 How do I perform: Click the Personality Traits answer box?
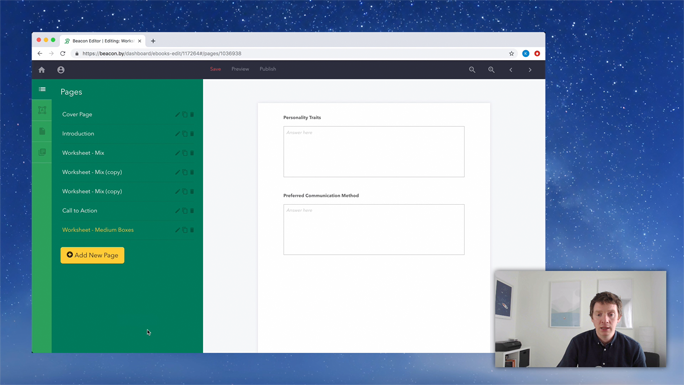[374, 152]
